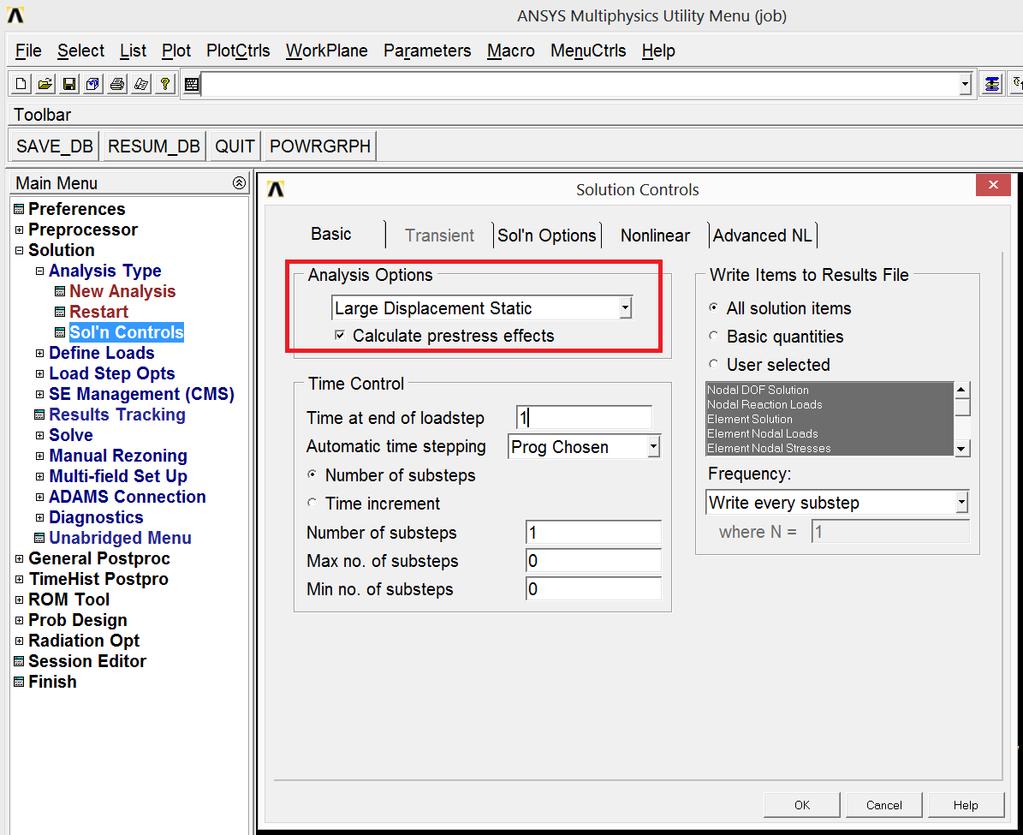Click the Save Analysis floppy disk icon
Screen dimensions: 1023x835
pos(69,84)
